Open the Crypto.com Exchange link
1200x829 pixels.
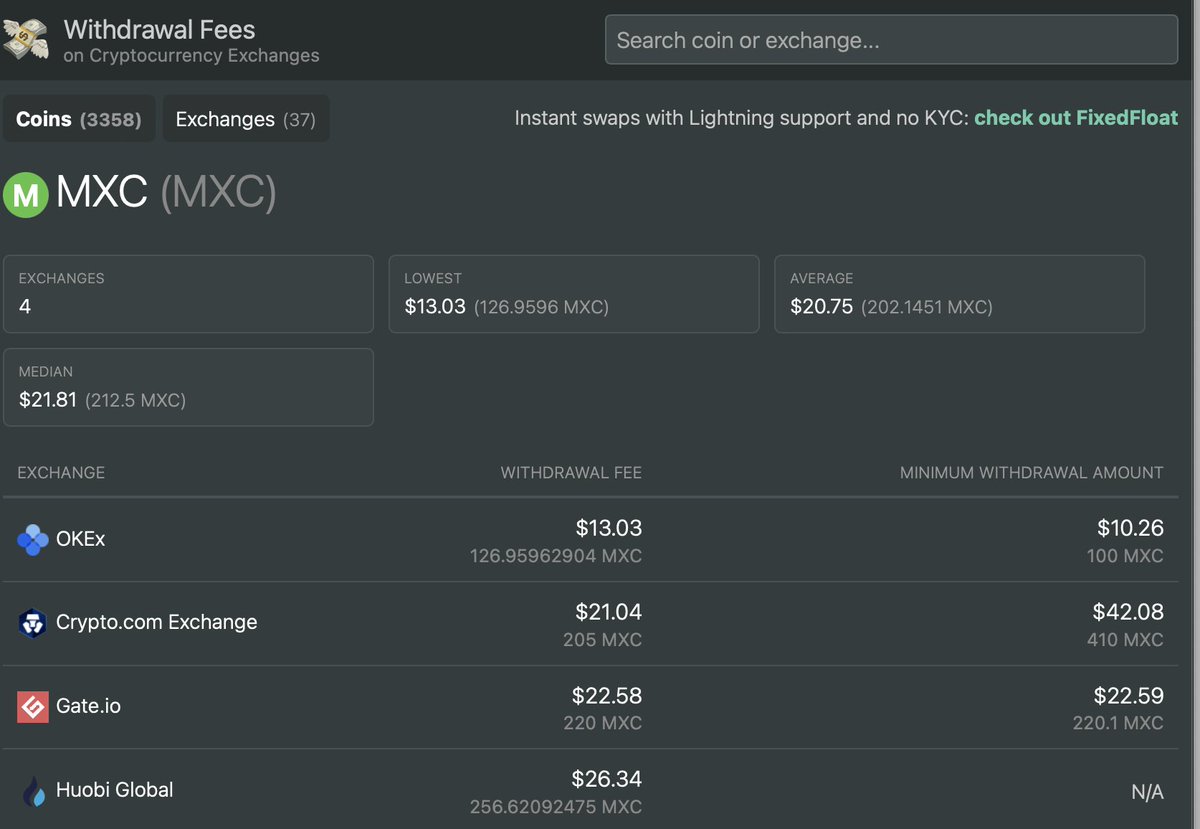pos(156,622)
